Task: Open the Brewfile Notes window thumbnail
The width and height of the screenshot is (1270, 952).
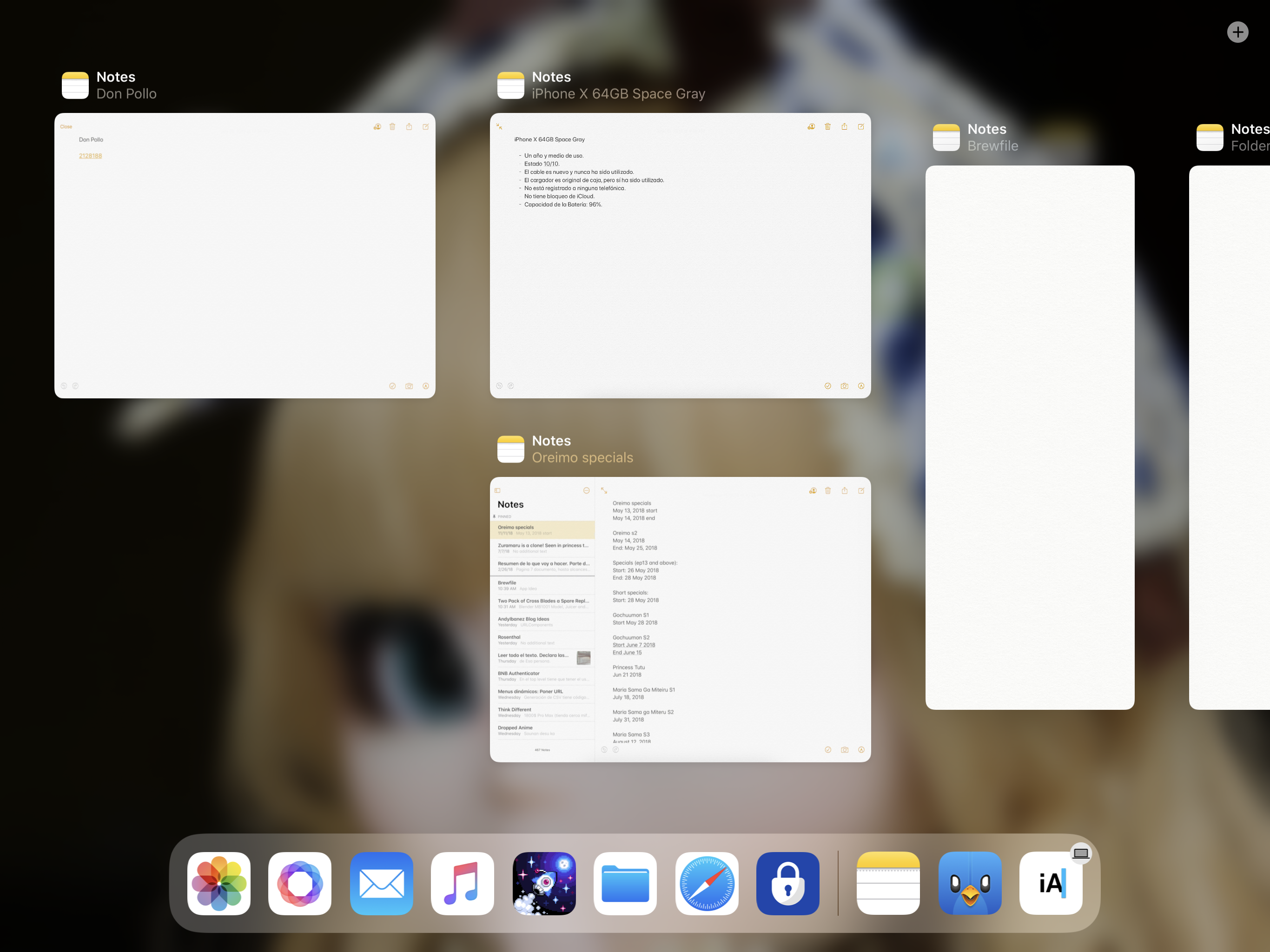Action: pos(1030,437)
